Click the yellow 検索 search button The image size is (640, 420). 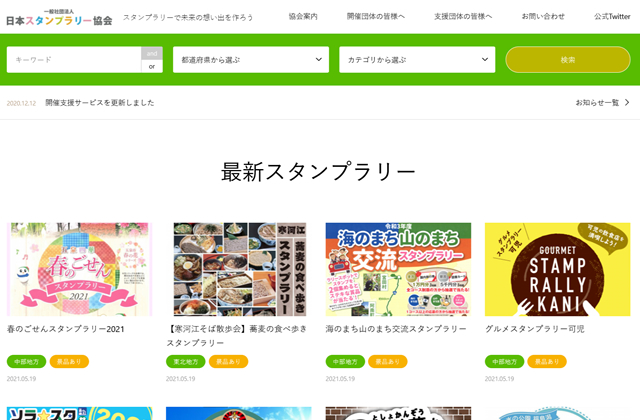(x=568, y=60)
